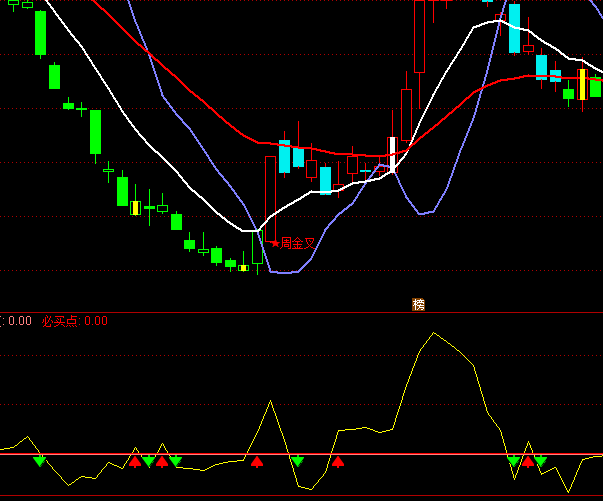Click the leftmost green down arrow

[x=39, y=461]
